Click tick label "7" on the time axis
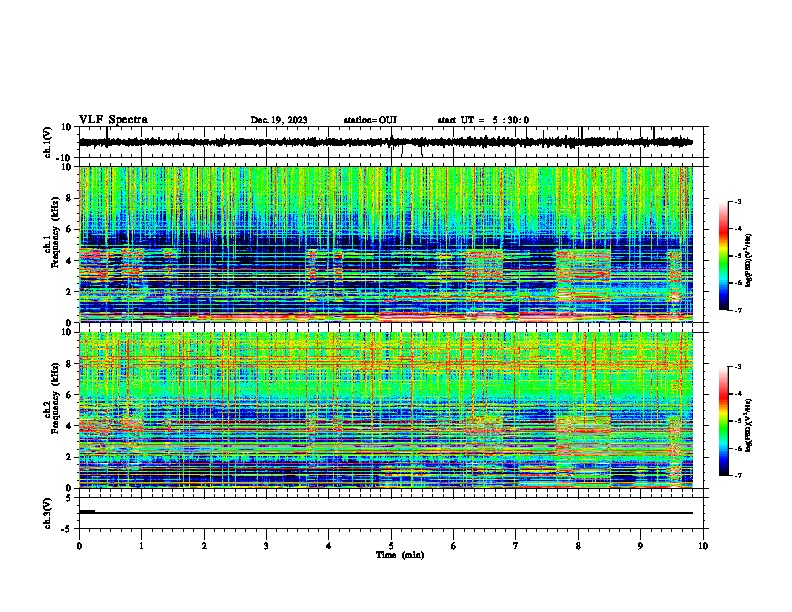792x612 pixels. 516,546
